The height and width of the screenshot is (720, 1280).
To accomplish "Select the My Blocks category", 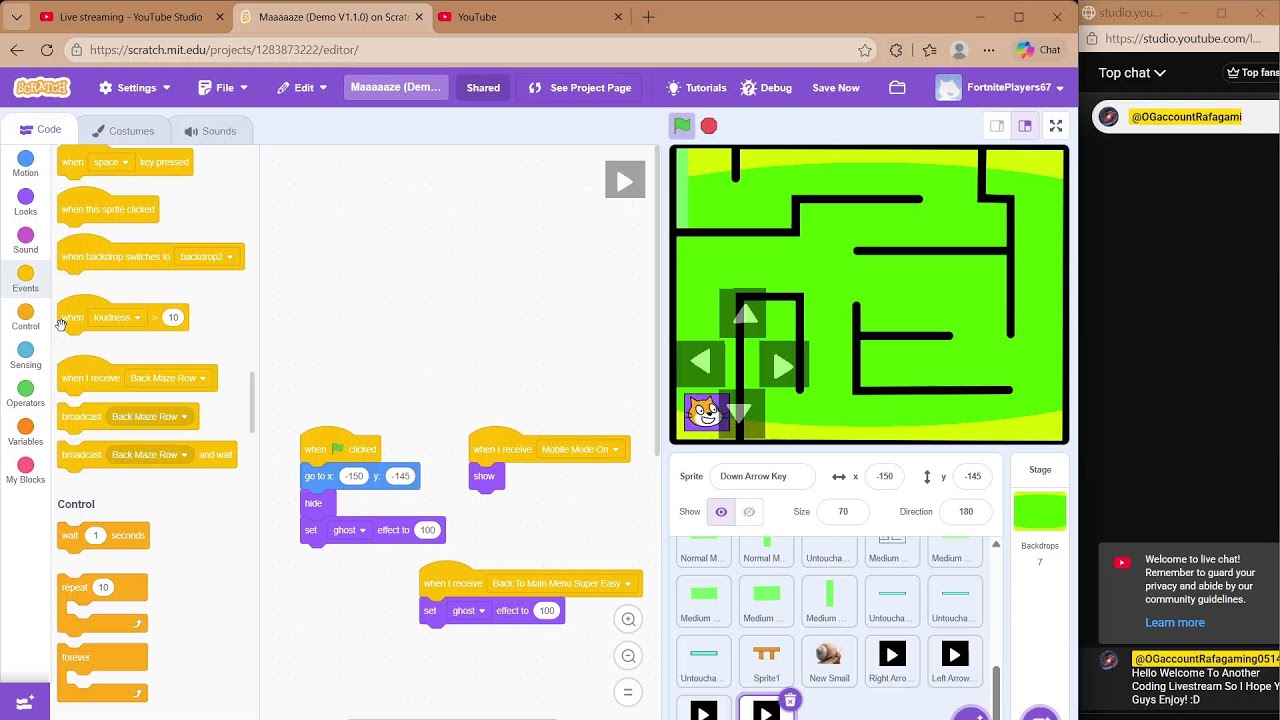I will (26, 471).
